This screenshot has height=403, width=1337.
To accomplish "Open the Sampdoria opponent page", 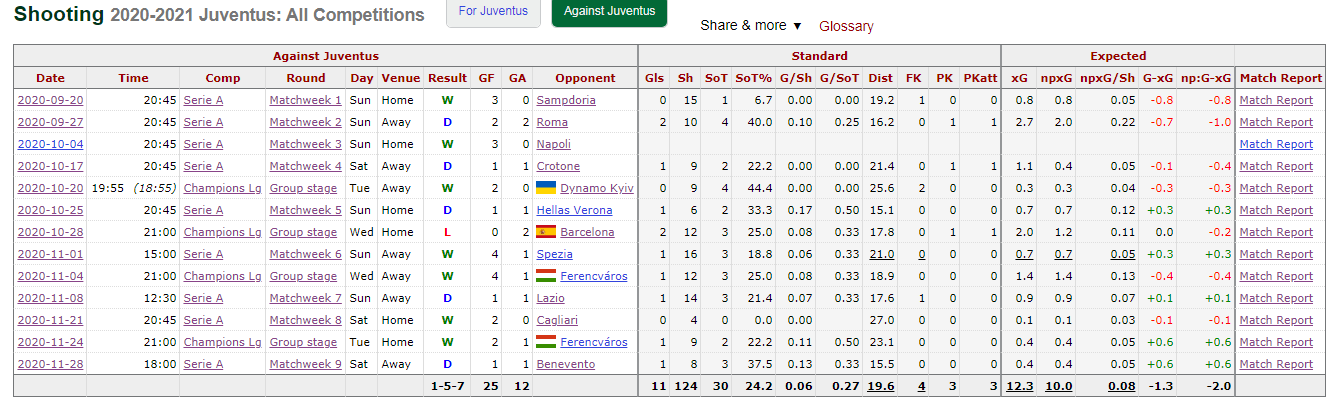I will (566, 100).
